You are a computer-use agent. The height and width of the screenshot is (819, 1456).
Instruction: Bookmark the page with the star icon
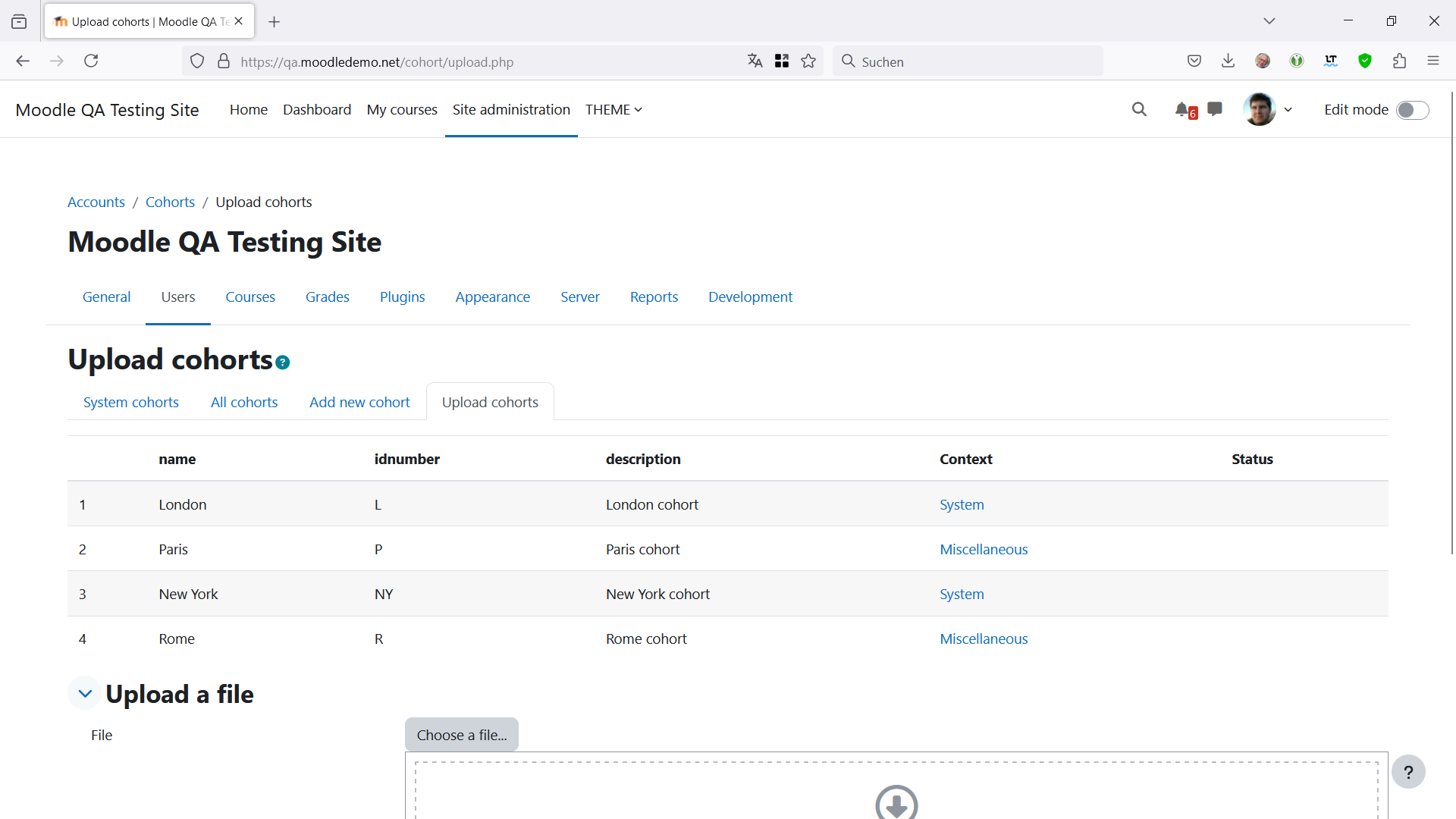(x=808, y=61)
